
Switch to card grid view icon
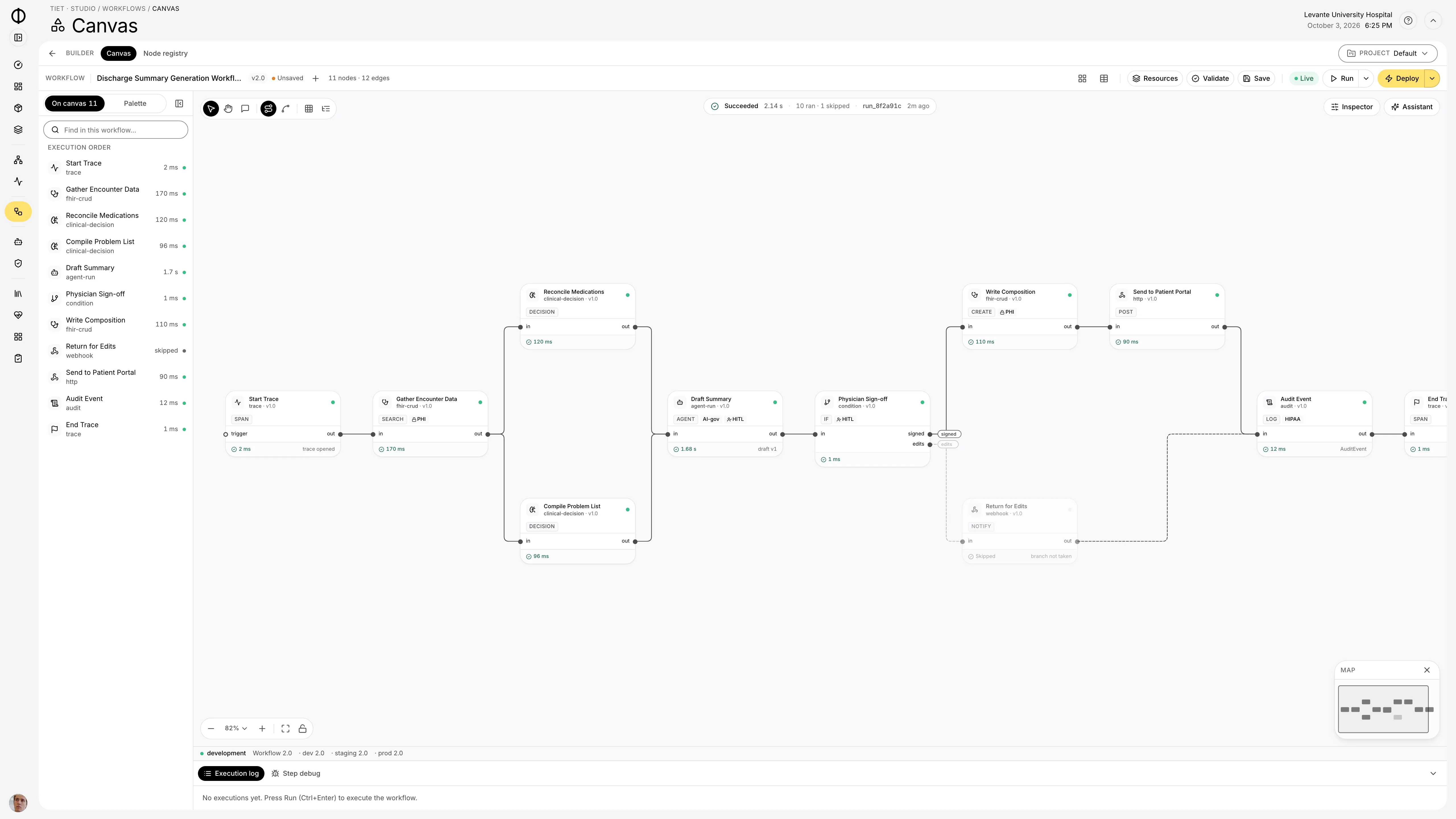click(x=1082, y=78)
